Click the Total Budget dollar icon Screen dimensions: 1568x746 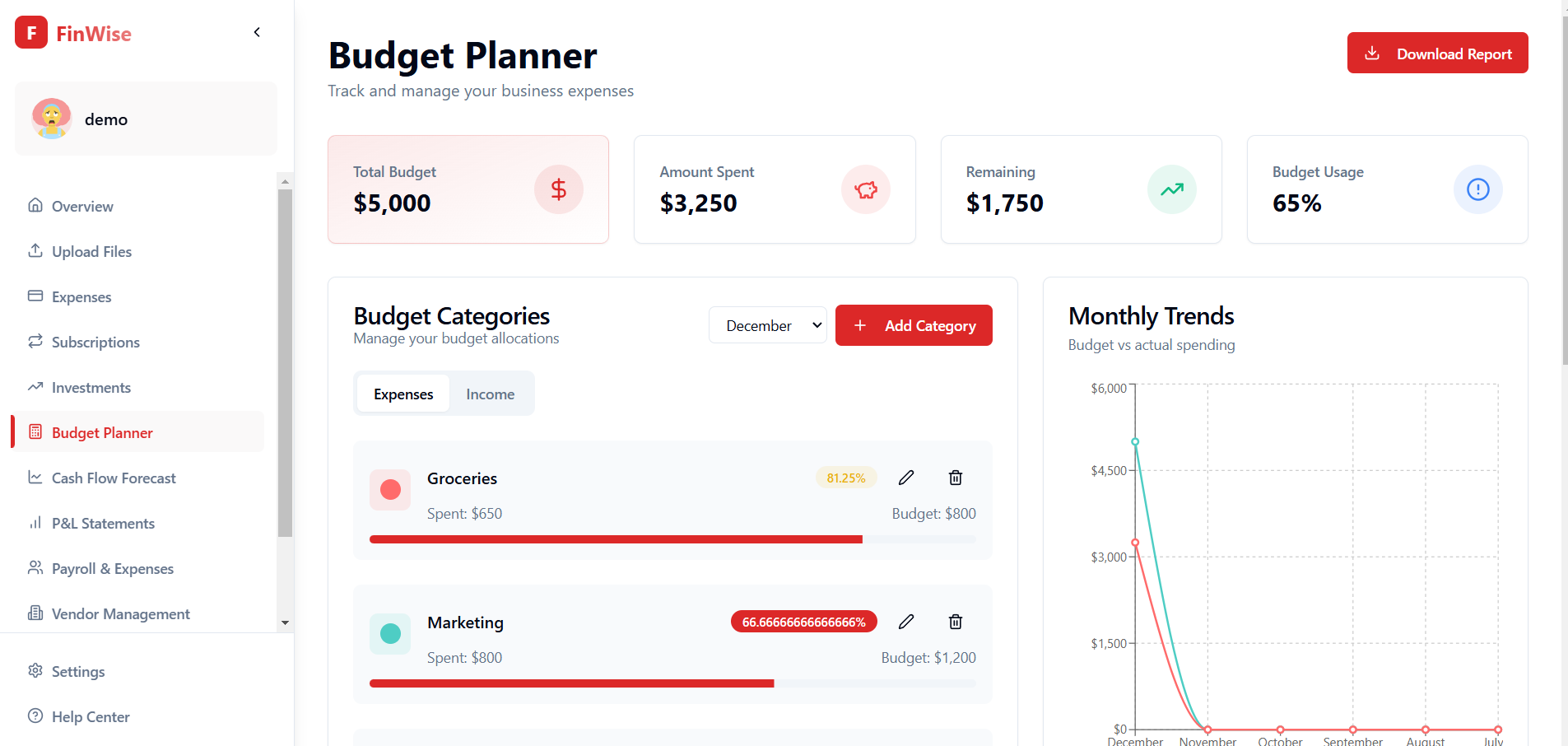(x=558, y=189)
